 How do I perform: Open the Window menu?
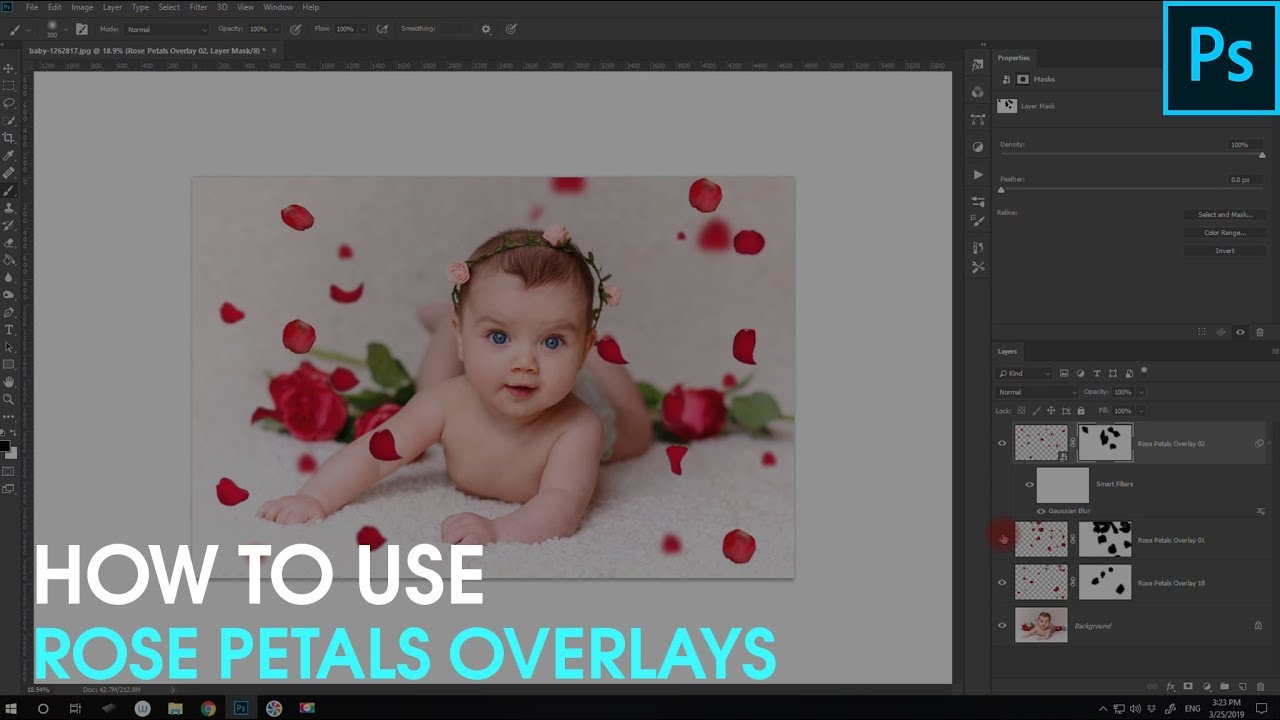(278, 7)
